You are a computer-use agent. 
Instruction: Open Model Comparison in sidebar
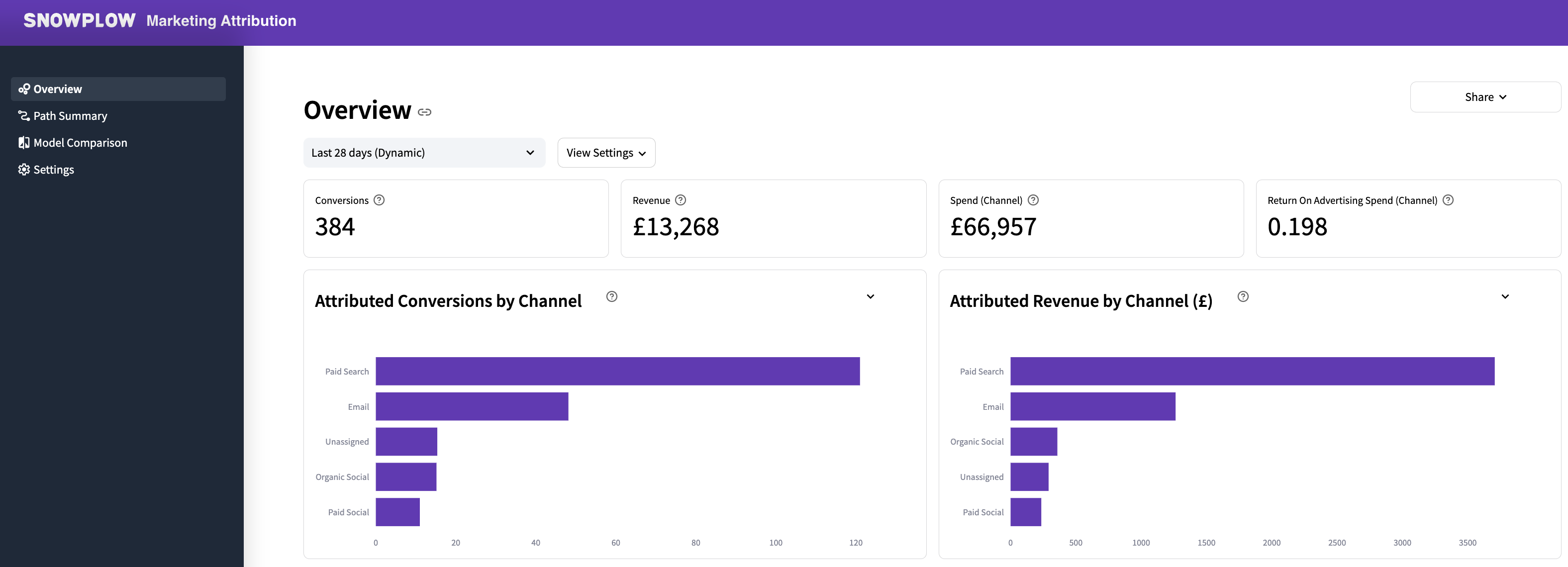[80, 142]
